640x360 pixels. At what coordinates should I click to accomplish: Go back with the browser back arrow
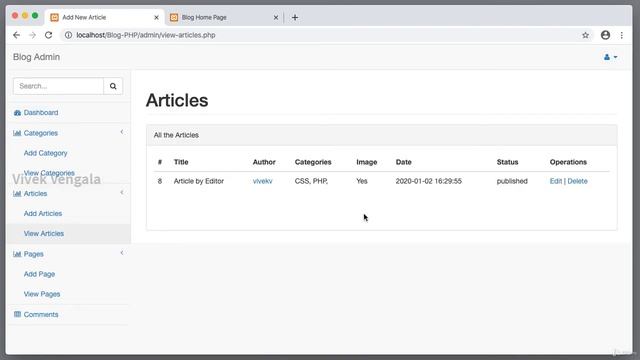pyautogui.click(x=16, y=35)
